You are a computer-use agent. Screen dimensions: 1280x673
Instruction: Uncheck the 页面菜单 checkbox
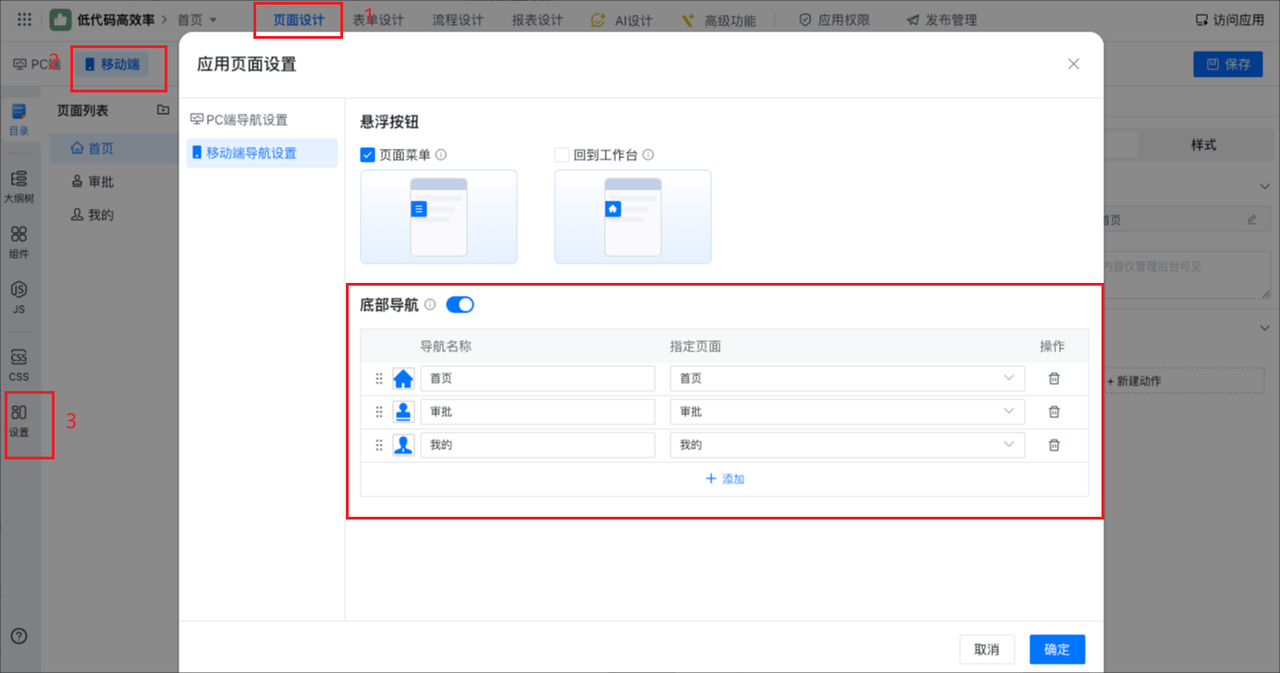(367, 155)
